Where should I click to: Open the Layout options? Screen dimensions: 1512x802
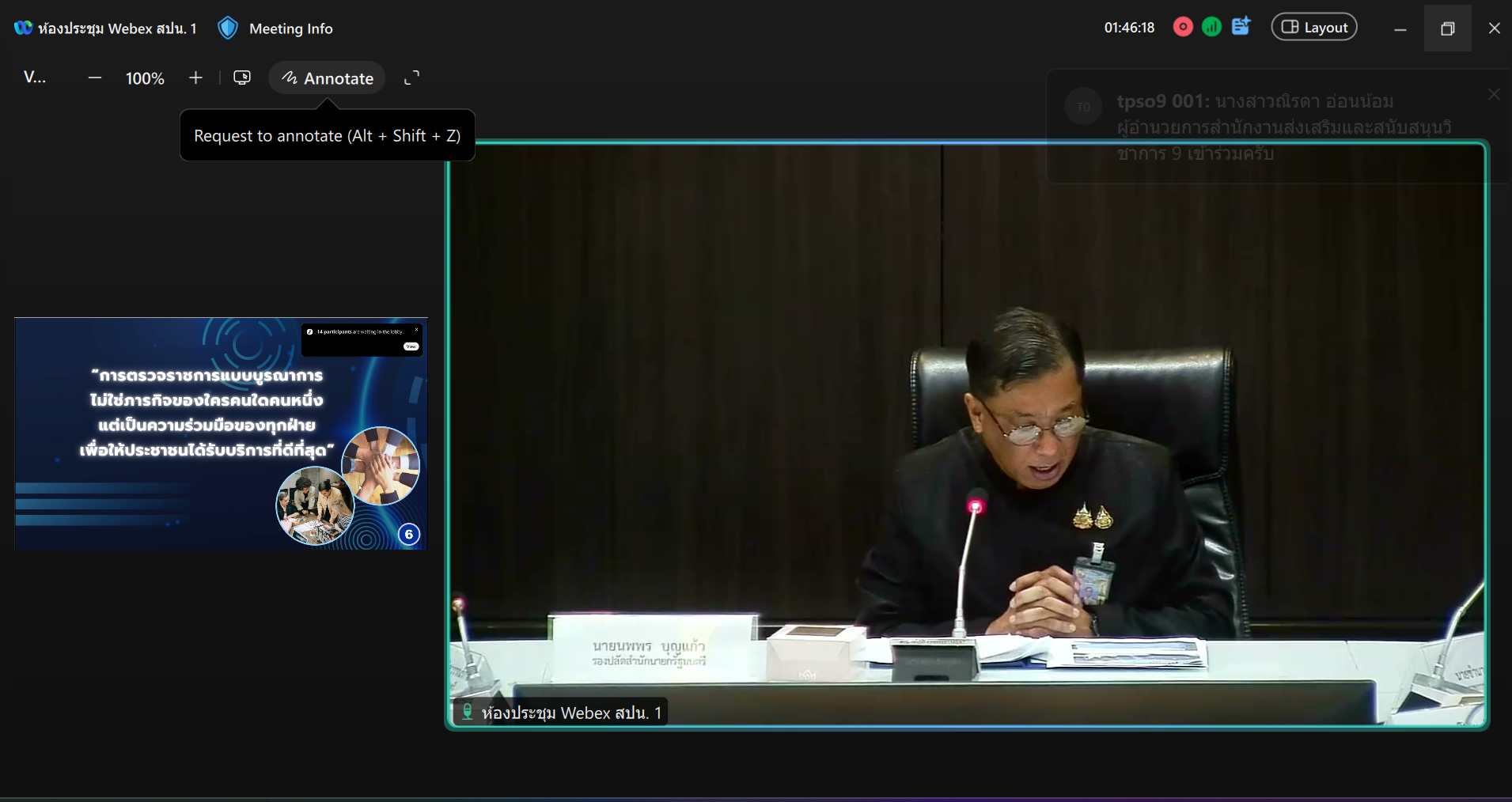pyautogui.click(x=1314, y=27)
